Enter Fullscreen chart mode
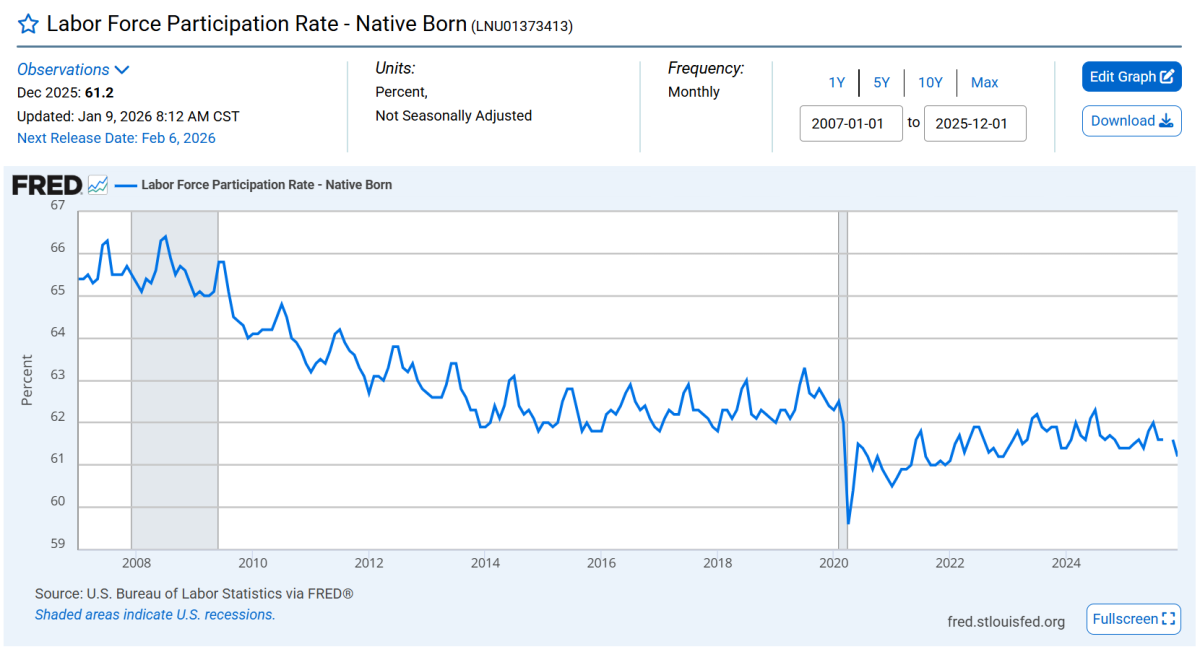Viewport: 1200px width, 652px height. pyautogui.click(x=1134, y=619)
